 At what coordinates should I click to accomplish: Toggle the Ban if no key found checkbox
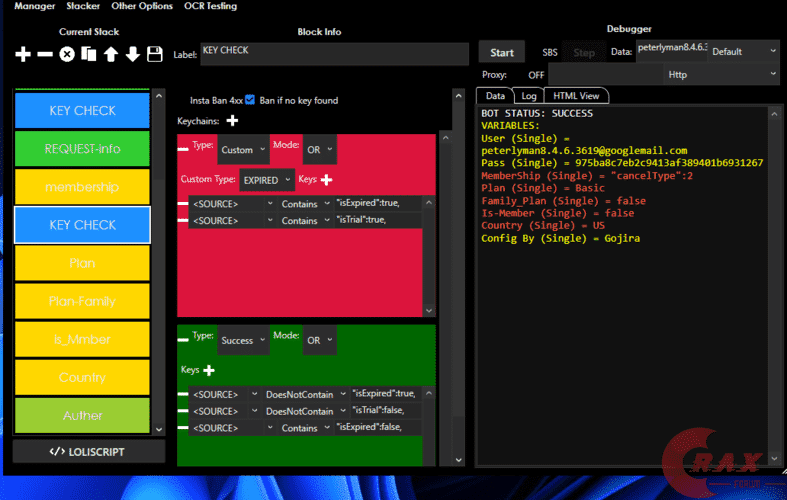250,100
